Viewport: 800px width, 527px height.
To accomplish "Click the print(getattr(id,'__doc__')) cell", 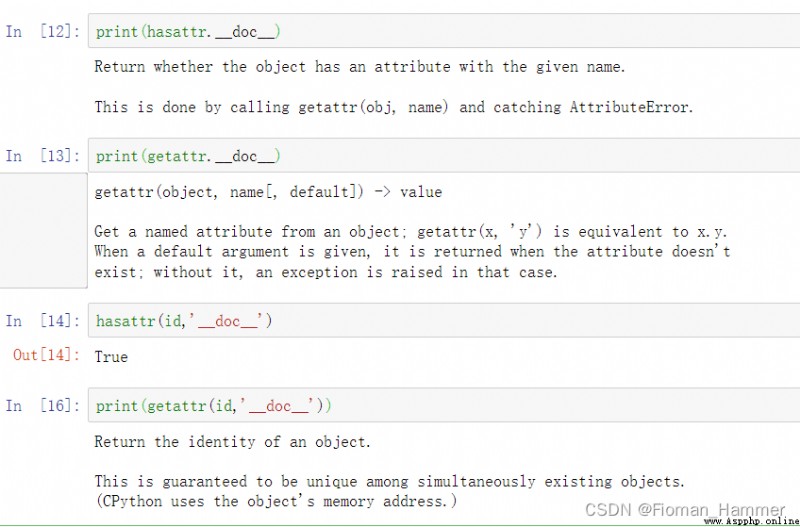I will pyautogui.click(x=444, y=405).
